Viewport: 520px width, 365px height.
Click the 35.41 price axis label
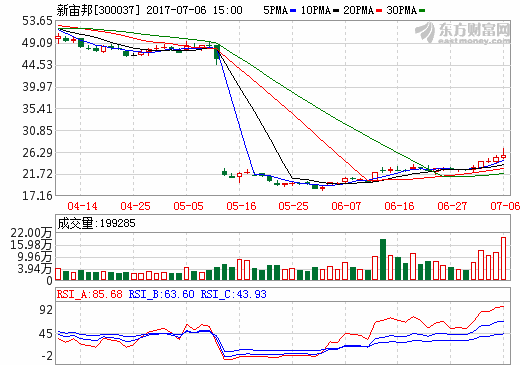coord(37,109)
